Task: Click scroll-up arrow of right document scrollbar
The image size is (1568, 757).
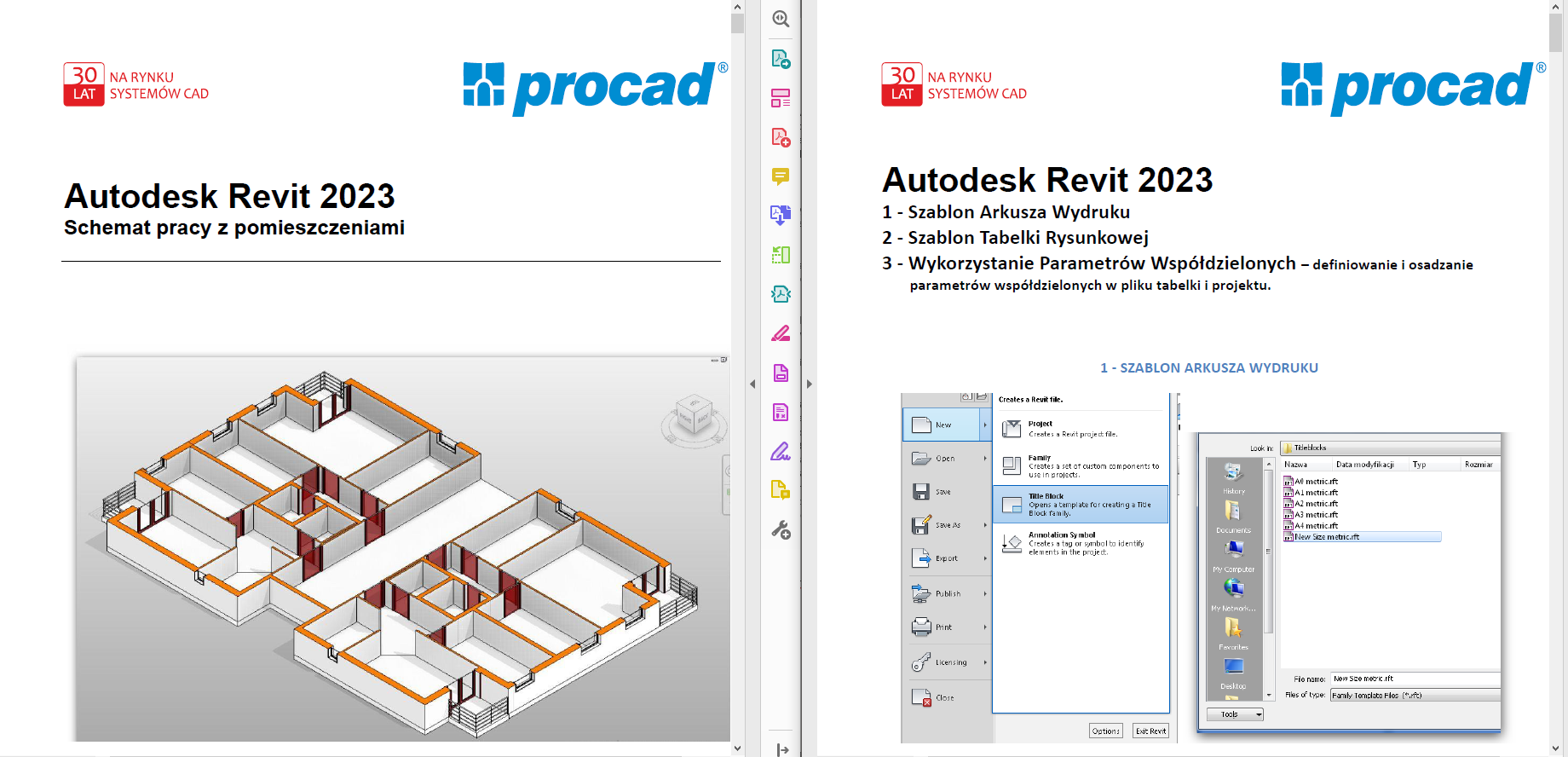Action: pyautogui.click(x=1555, y=7)
